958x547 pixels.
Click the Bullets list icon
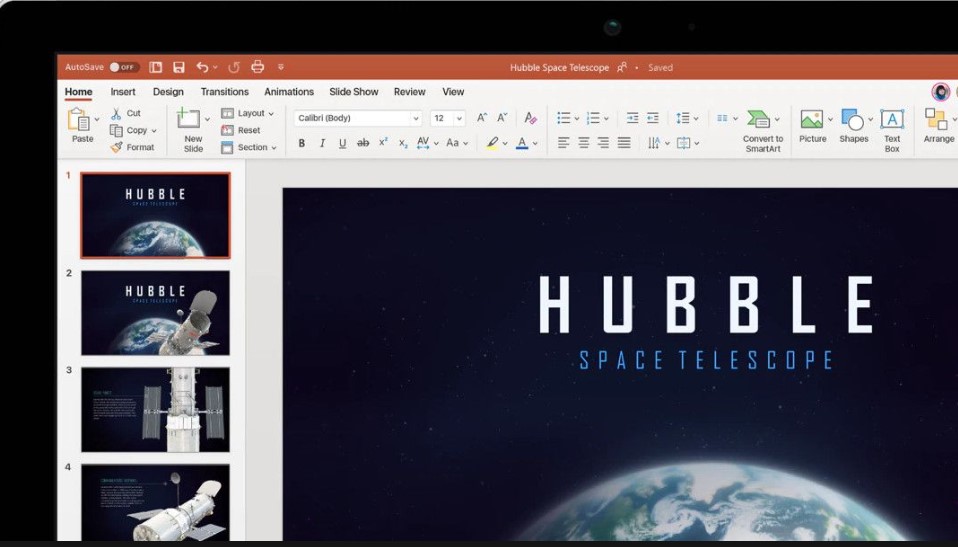[564, 118]
